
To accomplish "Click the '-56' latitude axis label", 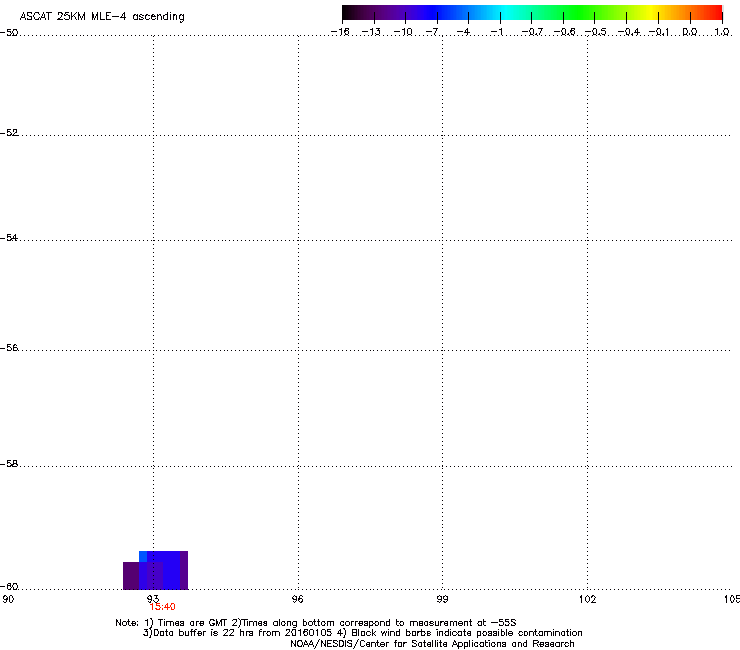I will [8, 348].
